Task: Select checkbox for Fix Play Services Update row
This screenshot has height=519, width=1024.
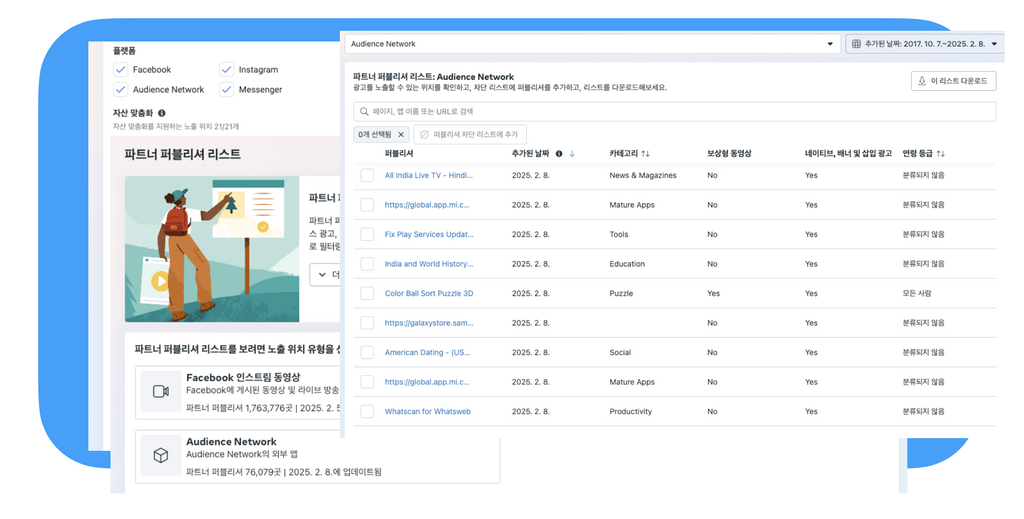Action: (x=367, y=234)
